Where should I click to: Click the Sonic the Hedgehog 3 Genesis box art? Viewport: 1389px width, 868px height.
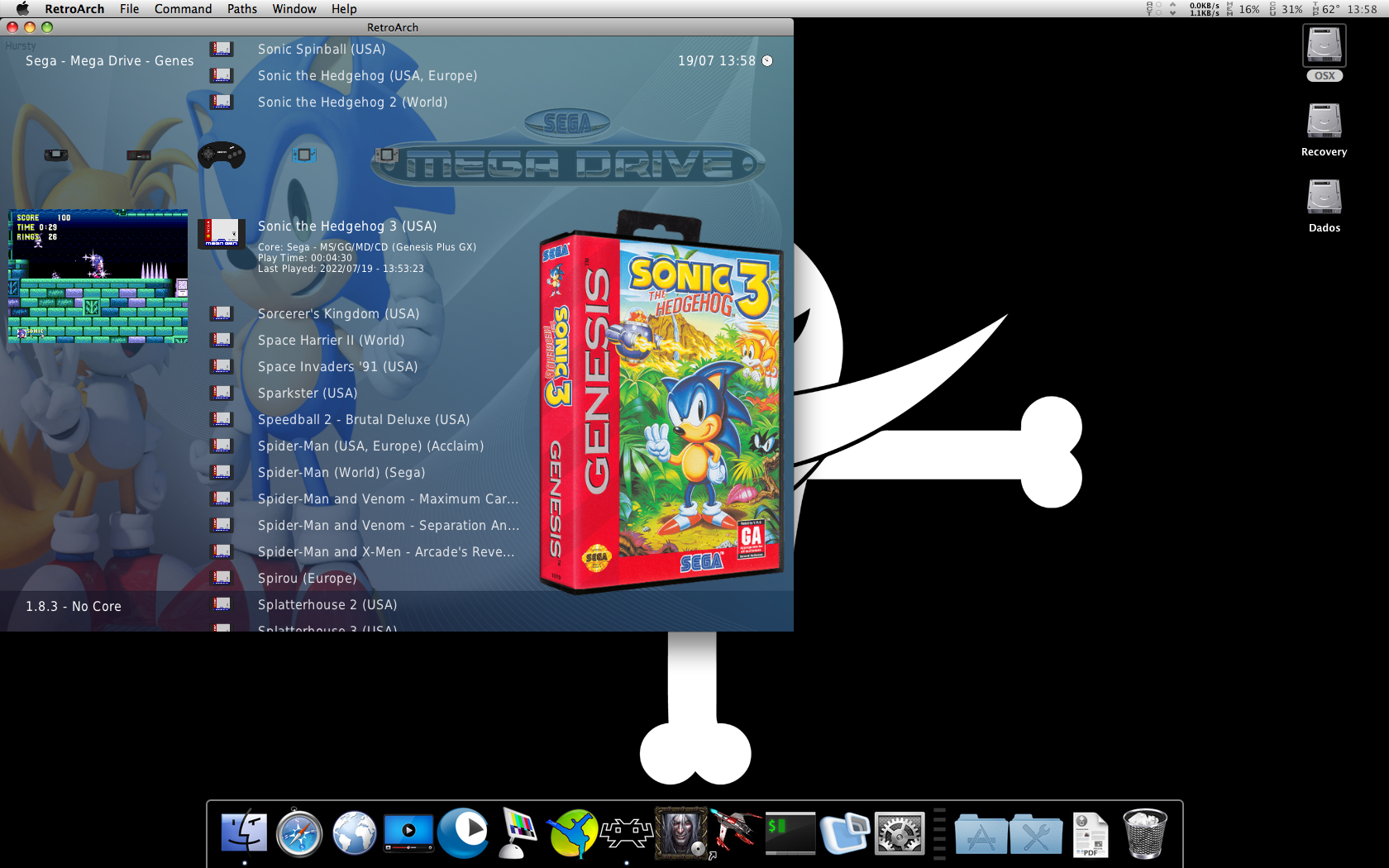pyautogui.click(x=661, y=403)
